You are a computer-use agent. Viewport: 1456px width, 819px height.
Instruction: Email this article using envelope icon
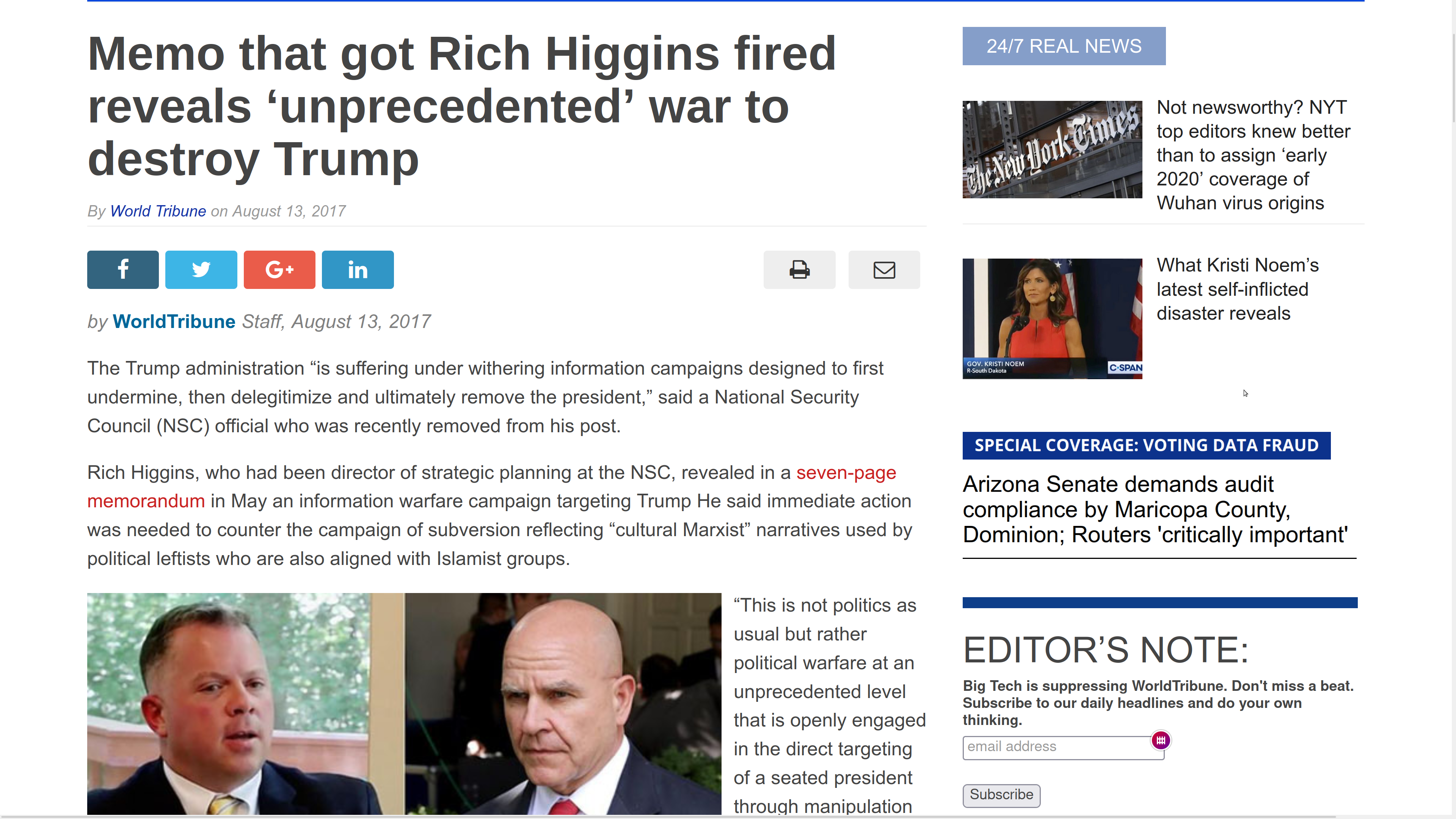(x=884, y=270)
